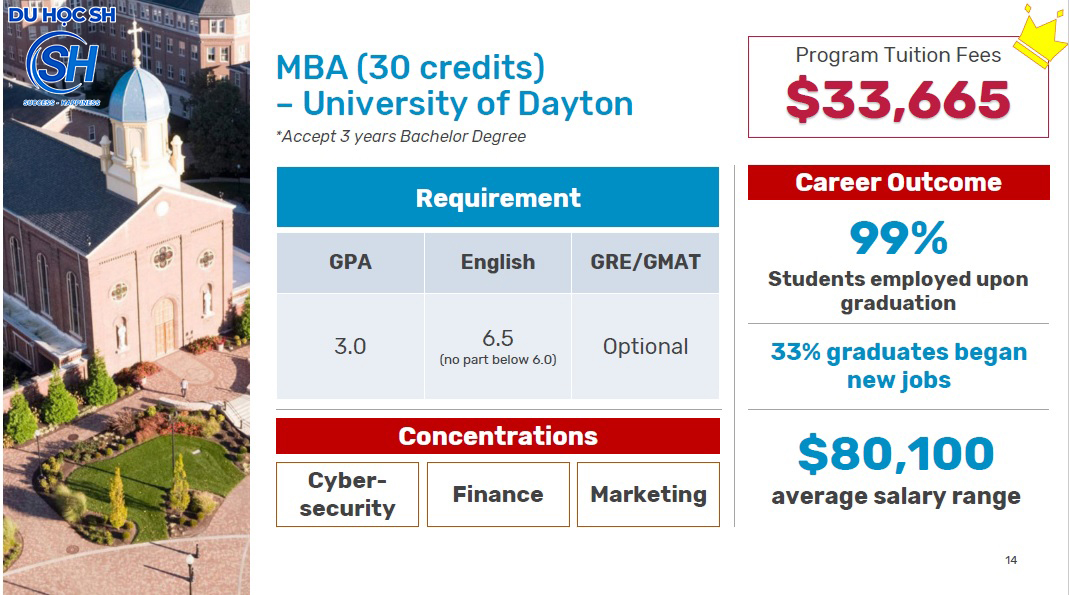Click the English column header
This screenshot has width=1069, height=595.
click(x=498, y=262)
